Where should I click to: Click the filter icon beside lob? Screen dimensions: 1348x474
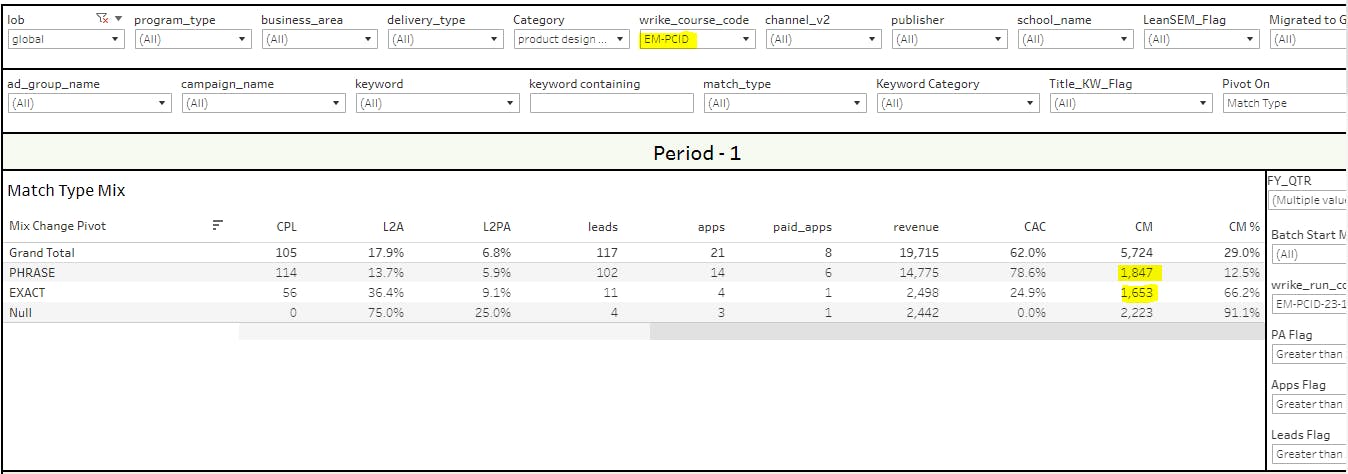point(101,19)
